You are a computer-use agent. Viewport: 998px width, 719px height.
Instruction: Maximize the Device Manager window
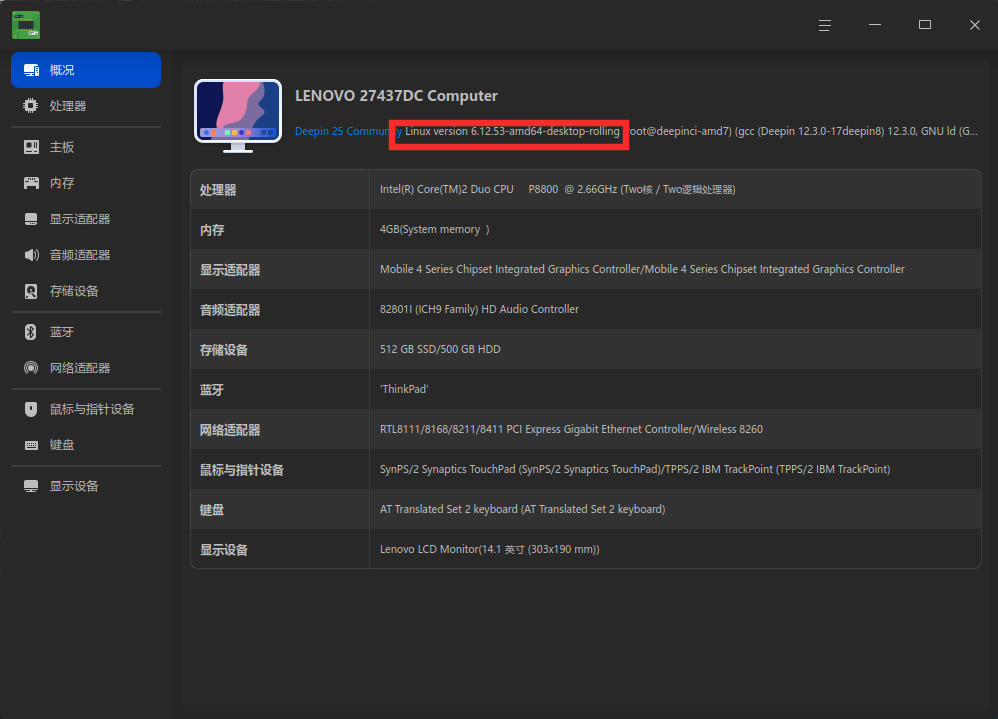[925, 25]
